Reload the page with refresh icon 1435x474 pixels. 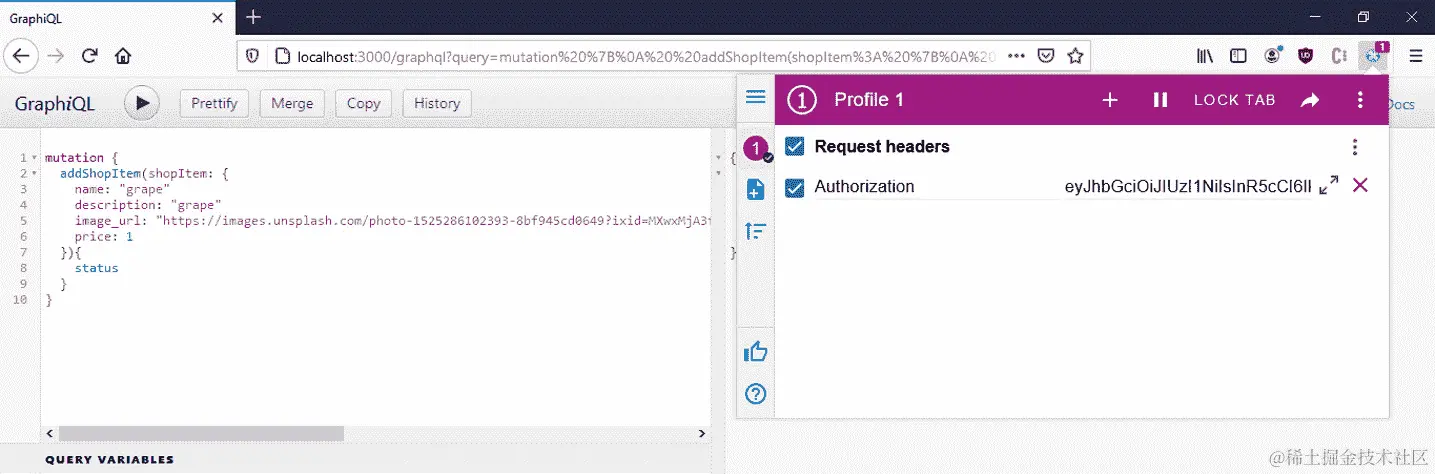[89, 56]
